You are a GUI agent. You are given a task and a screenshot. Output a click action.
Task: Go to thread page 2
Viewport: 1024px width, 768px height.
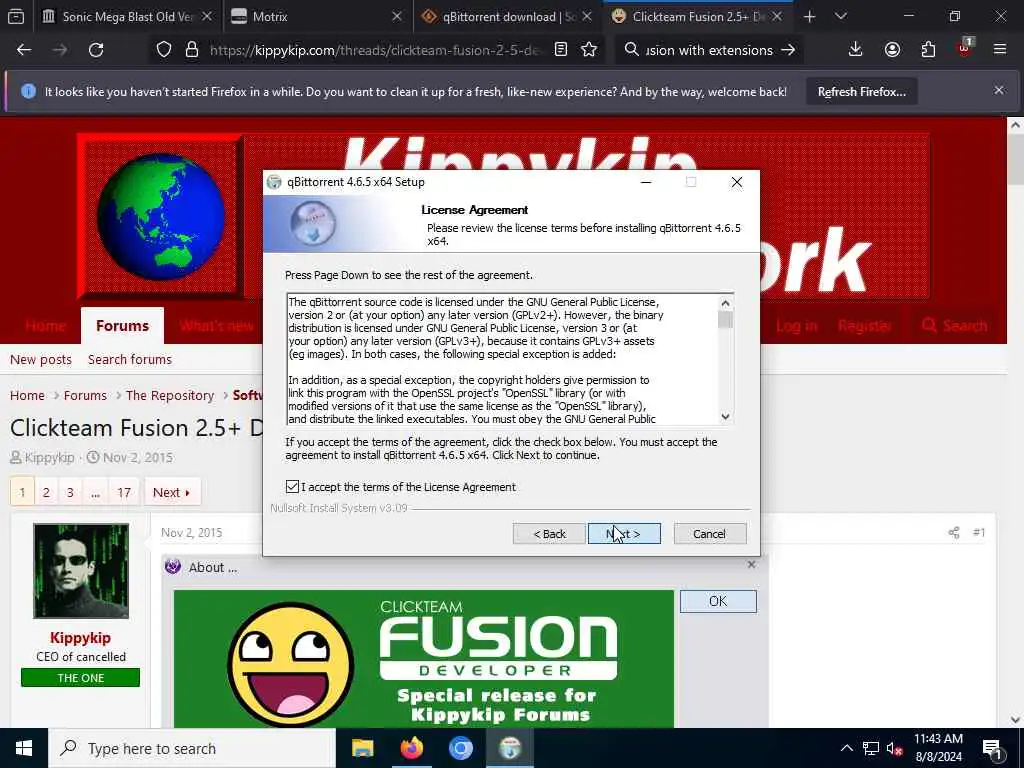pos(46,492)
